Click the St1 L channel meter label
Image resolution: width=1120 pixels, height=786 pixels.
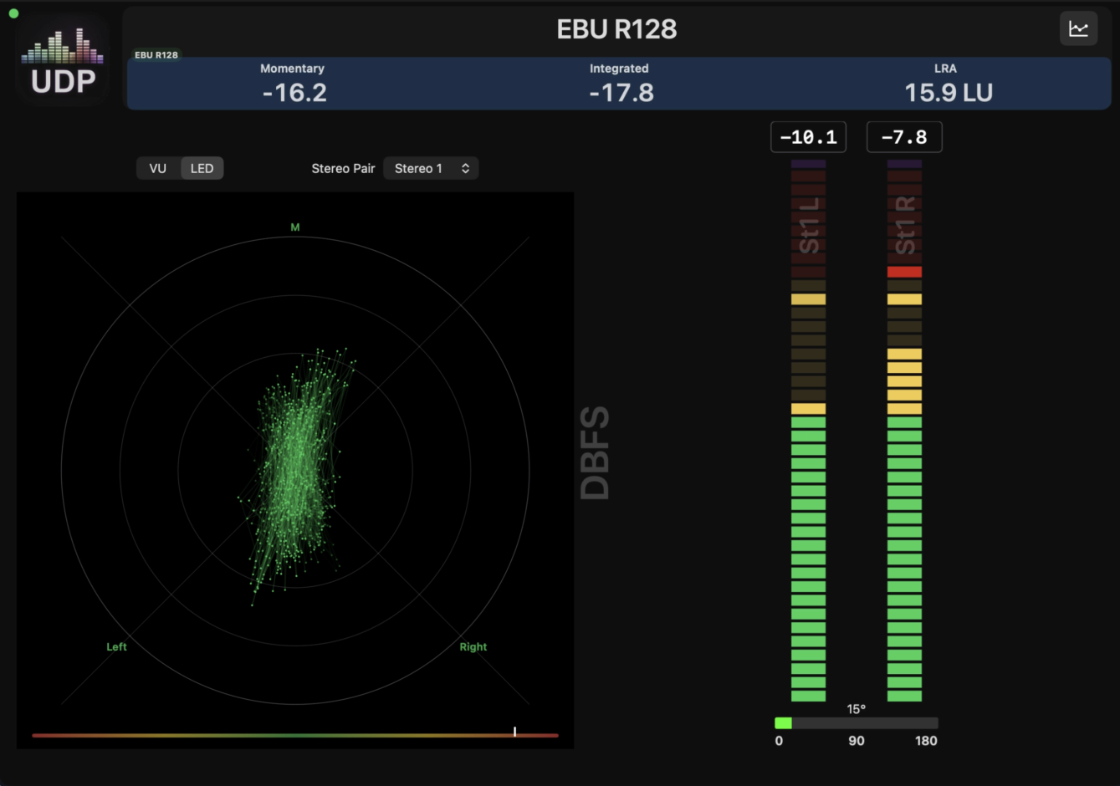pyautogui.click(x=809, y=226)
